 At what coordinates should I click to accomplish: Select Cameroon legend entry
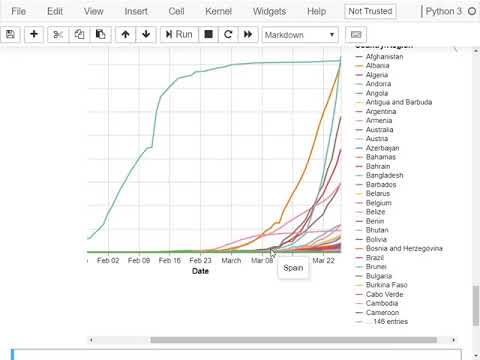click(382, 313)
